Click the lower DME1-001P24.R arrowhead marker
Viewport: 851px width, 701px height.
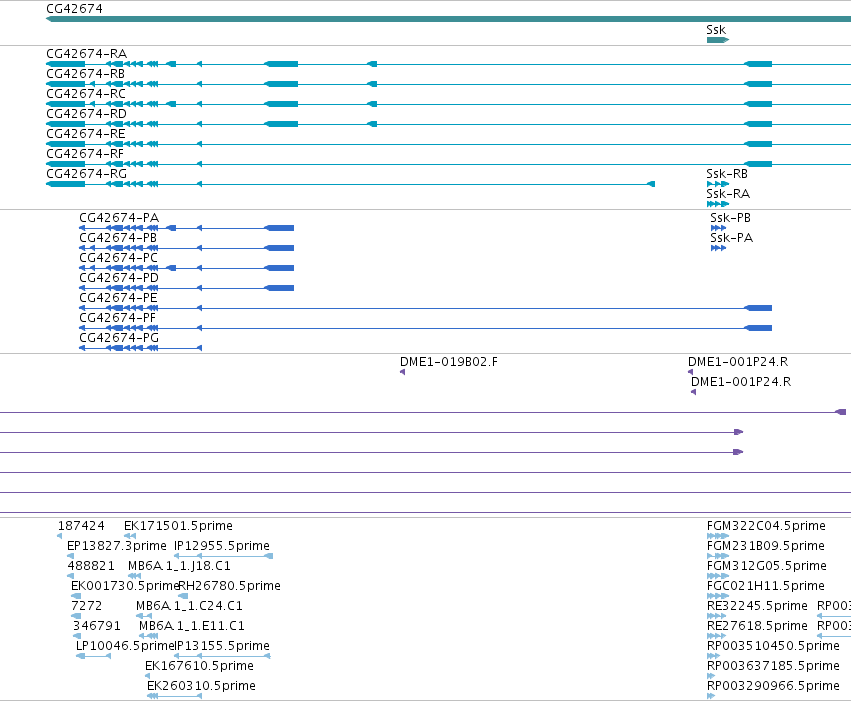point(694,392)
